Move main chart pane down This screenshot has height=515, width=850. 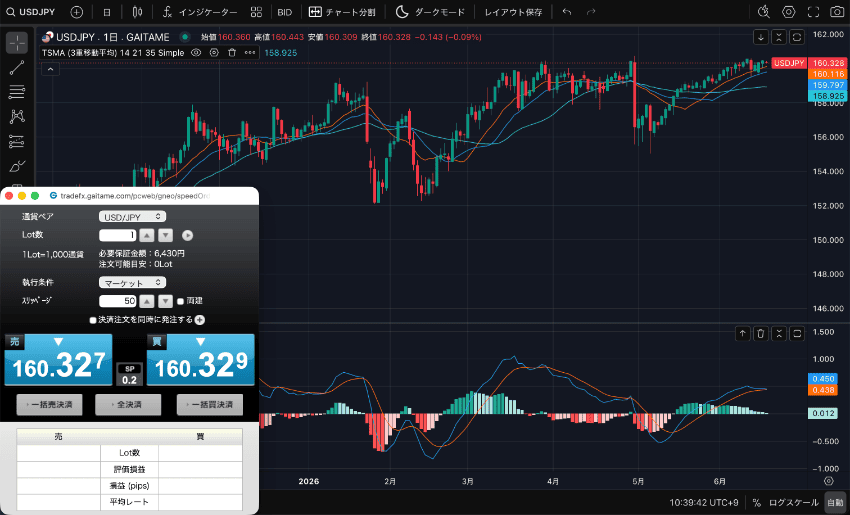click(x=761, y=37)
